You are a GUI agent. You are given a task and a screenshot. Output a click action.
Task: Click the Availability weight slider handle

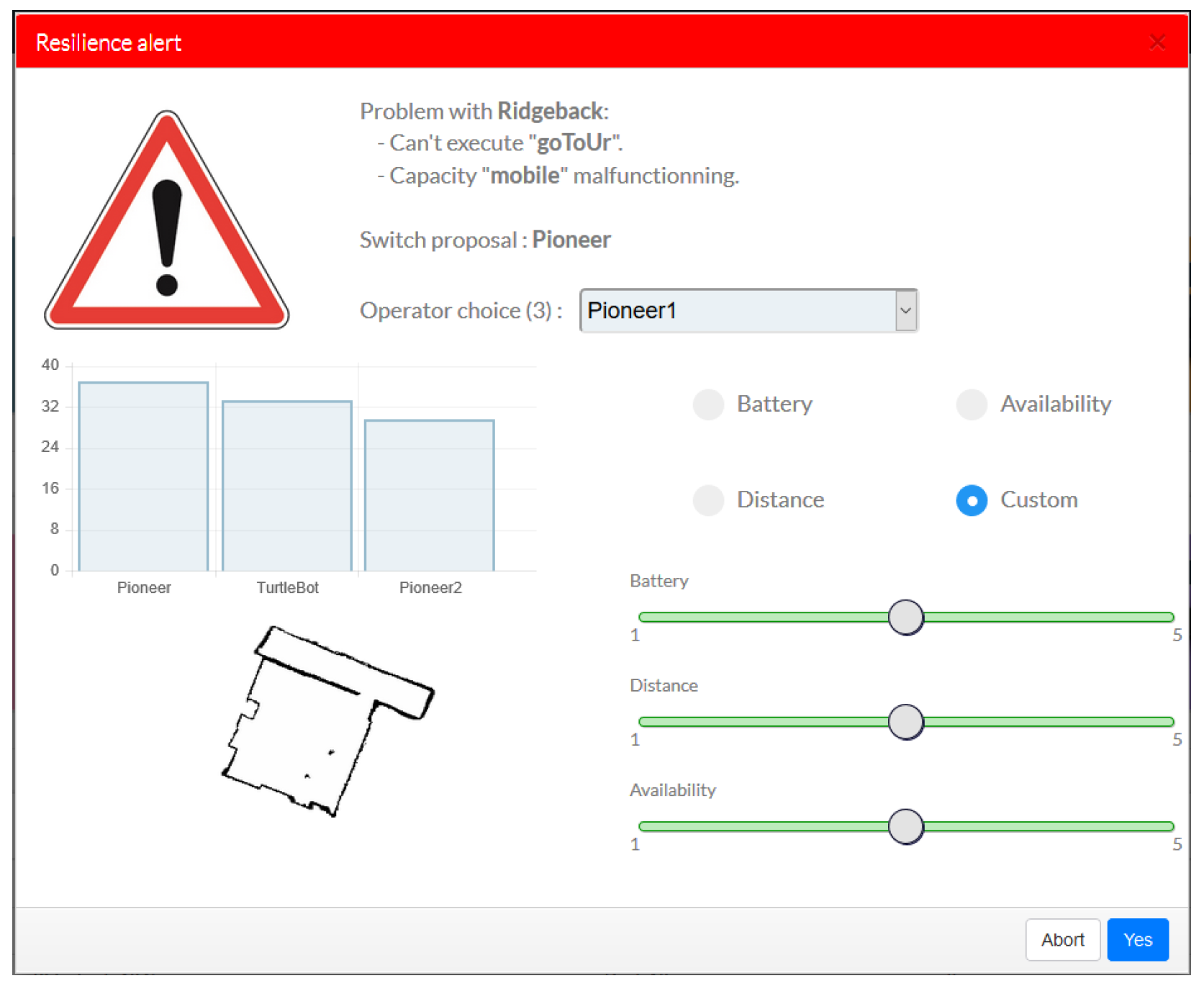click(905, 826)
